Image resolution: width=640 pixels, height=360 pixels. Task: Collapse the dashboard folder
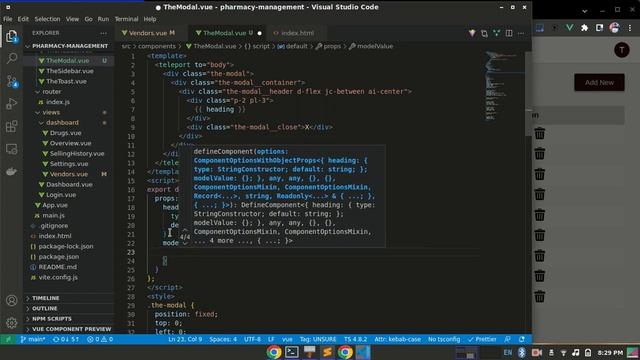pos(61,122)
